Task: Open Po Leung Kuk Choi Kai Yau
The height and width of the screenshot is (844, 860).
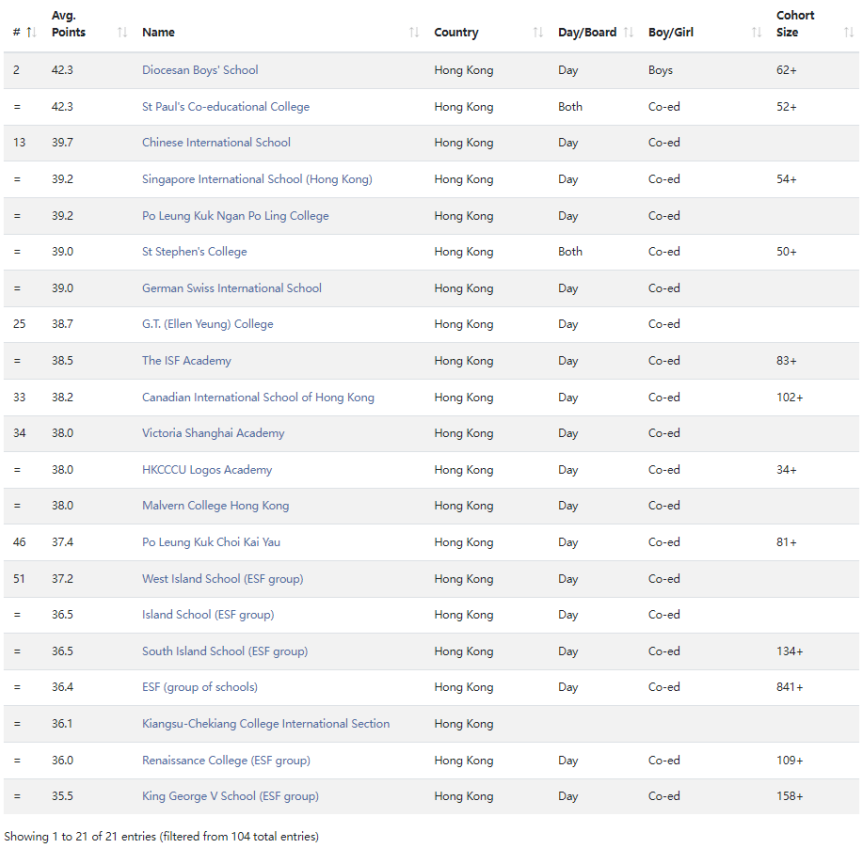Action: pyautogui.click(x=211, y=542)
